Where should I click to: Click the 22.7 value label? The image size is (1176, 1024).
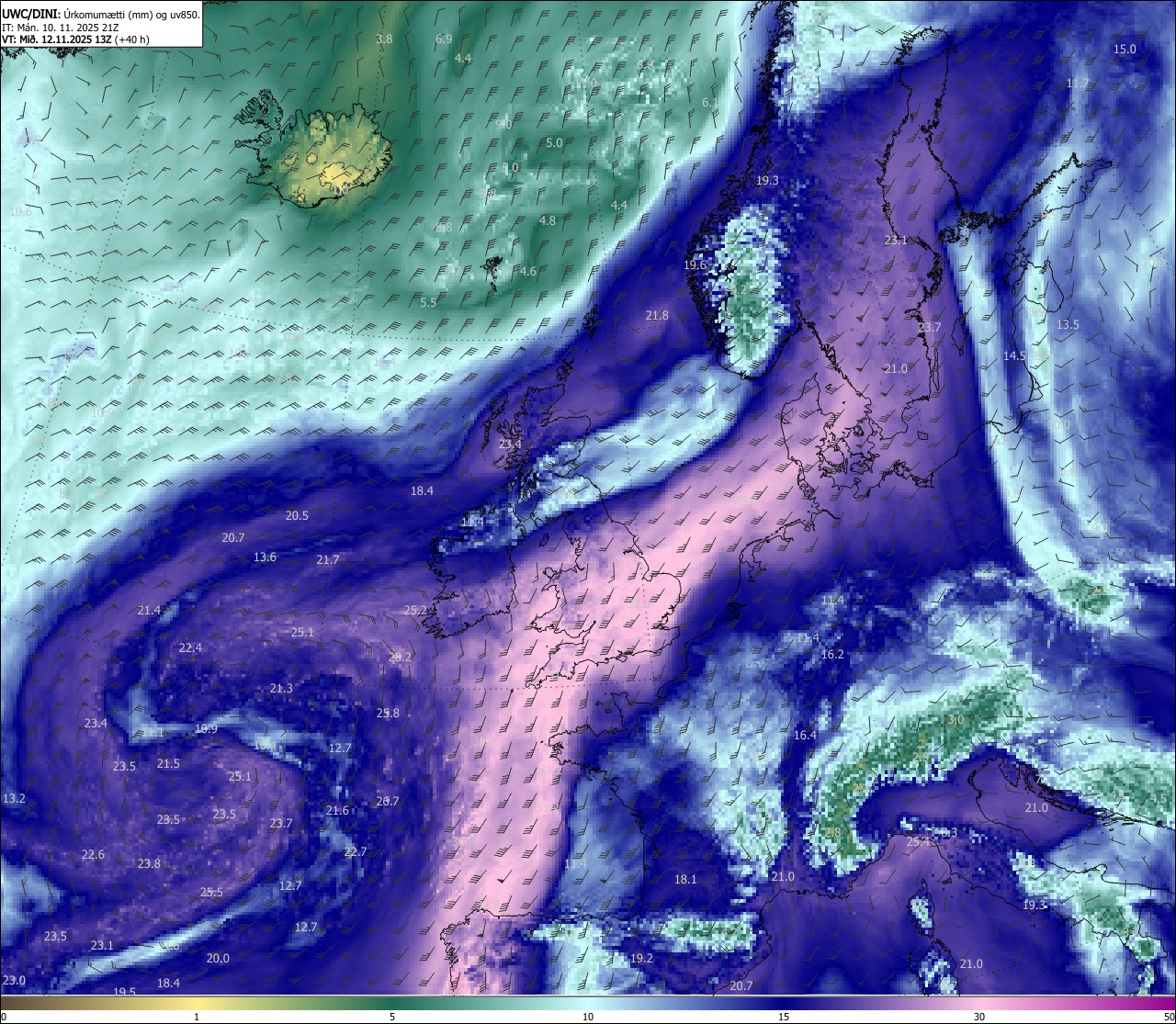point(355,852)
